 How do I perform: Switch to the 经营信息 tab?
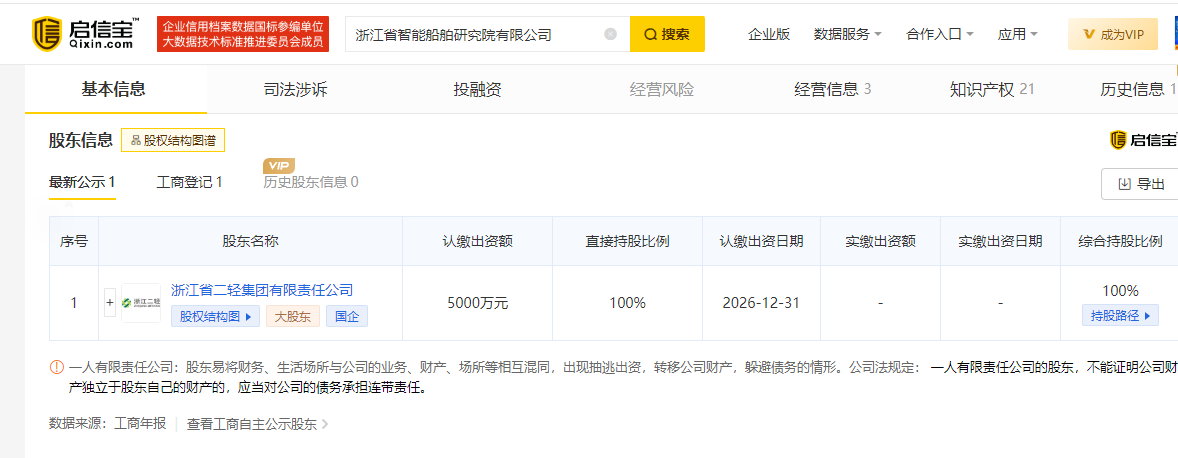832,90
